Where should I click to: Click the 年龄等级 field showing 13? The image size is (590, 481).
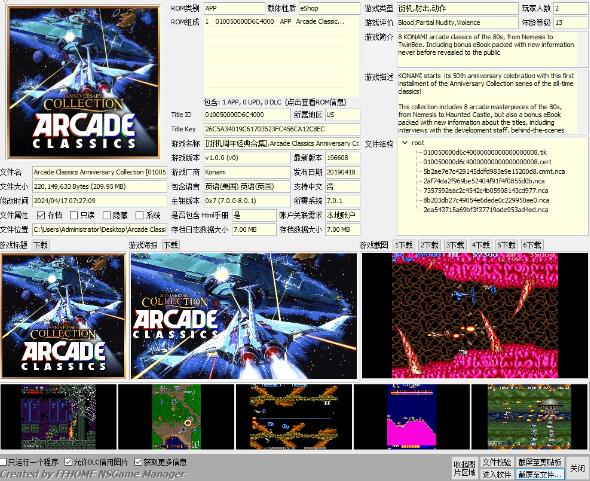tap(570, 22)
